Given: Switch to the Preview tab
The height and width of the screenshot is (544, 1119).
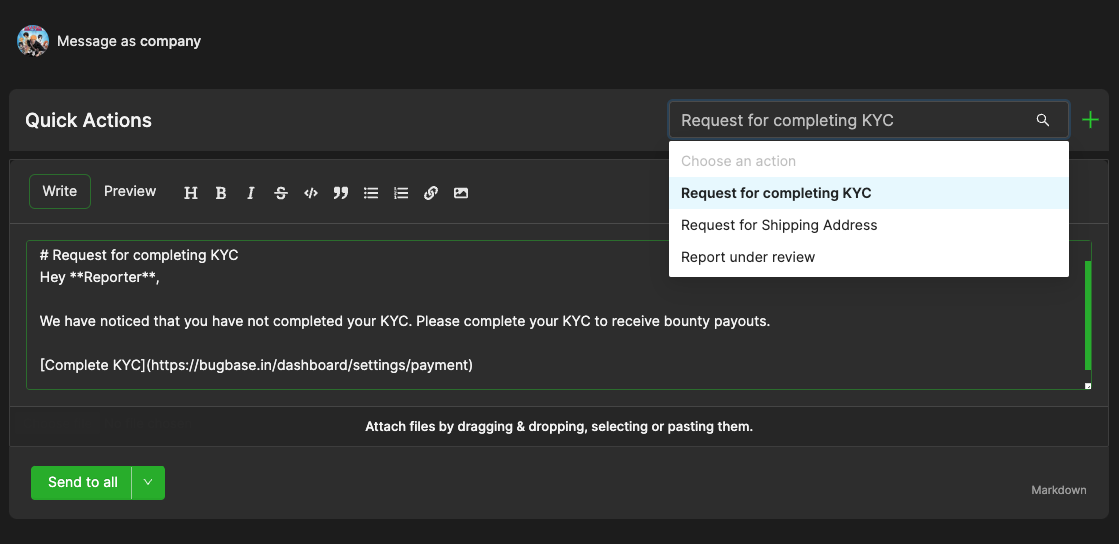Looking at the screenshot, I should (130, 191).
